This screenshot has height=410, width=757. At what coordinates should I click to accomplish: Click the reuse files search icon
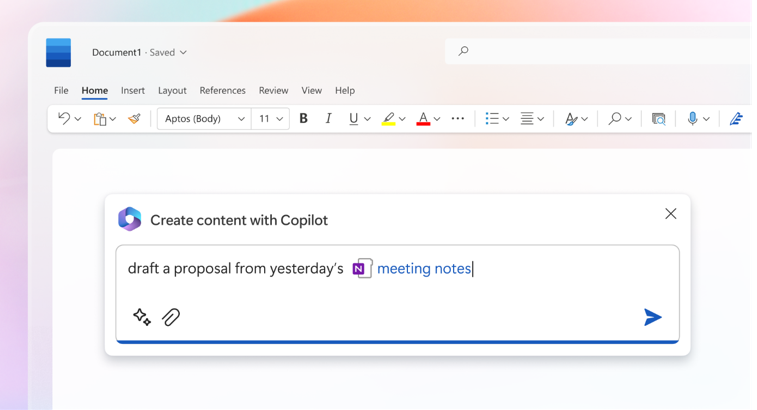tap(659, 119)
